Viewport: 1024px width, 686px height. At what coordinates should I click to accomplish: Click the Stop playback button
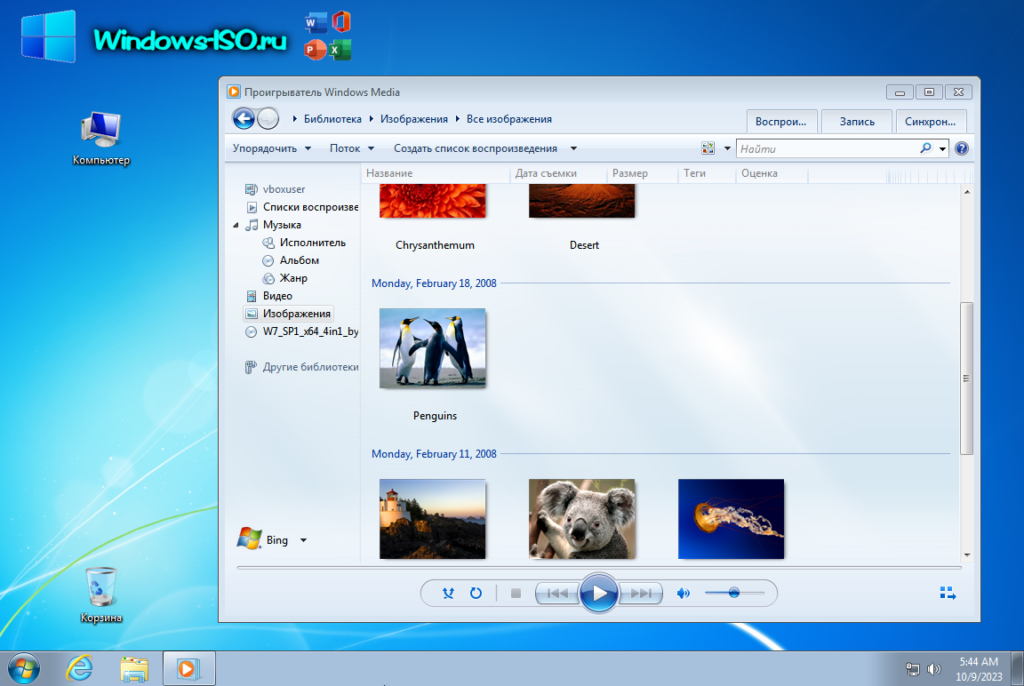tap(516, 593)
